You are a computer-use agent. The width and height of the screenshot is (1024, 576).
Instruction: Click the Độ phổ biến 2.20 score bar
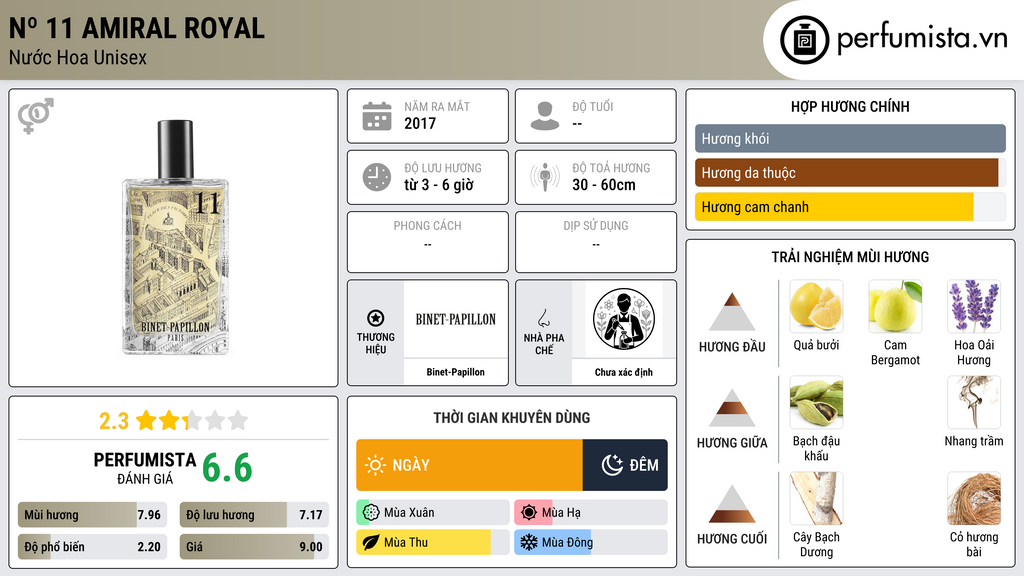[x=92, y=547]
